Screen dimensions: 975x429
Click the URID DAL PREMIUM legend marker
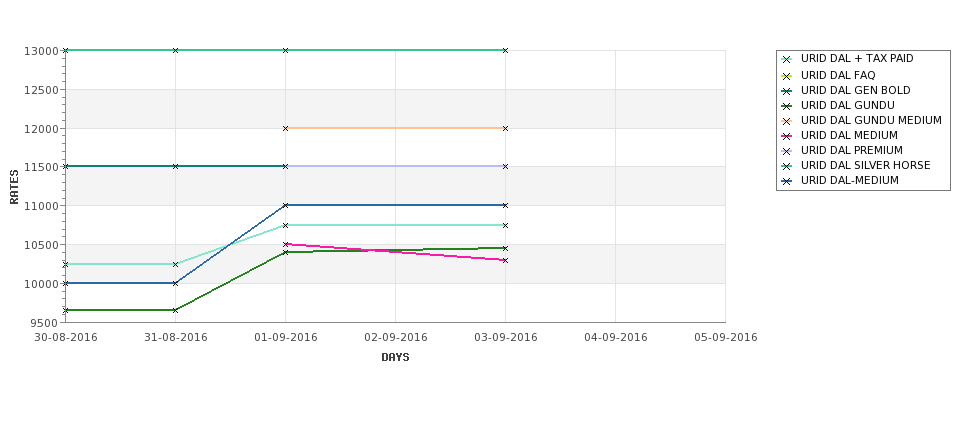787,151
